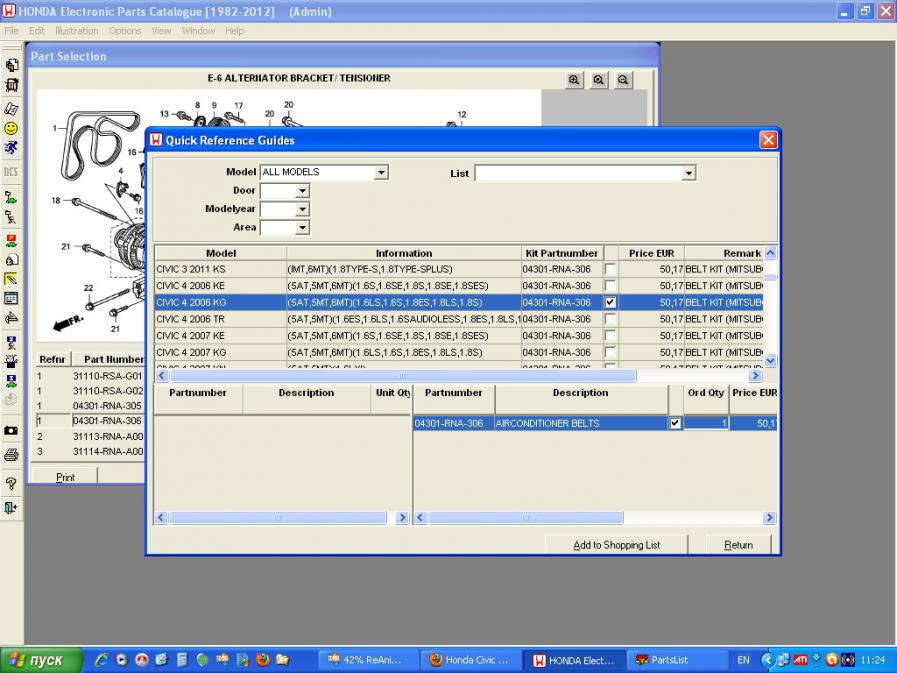
Task: Click the EN language indicator
Action: click(x=743, y=660)
